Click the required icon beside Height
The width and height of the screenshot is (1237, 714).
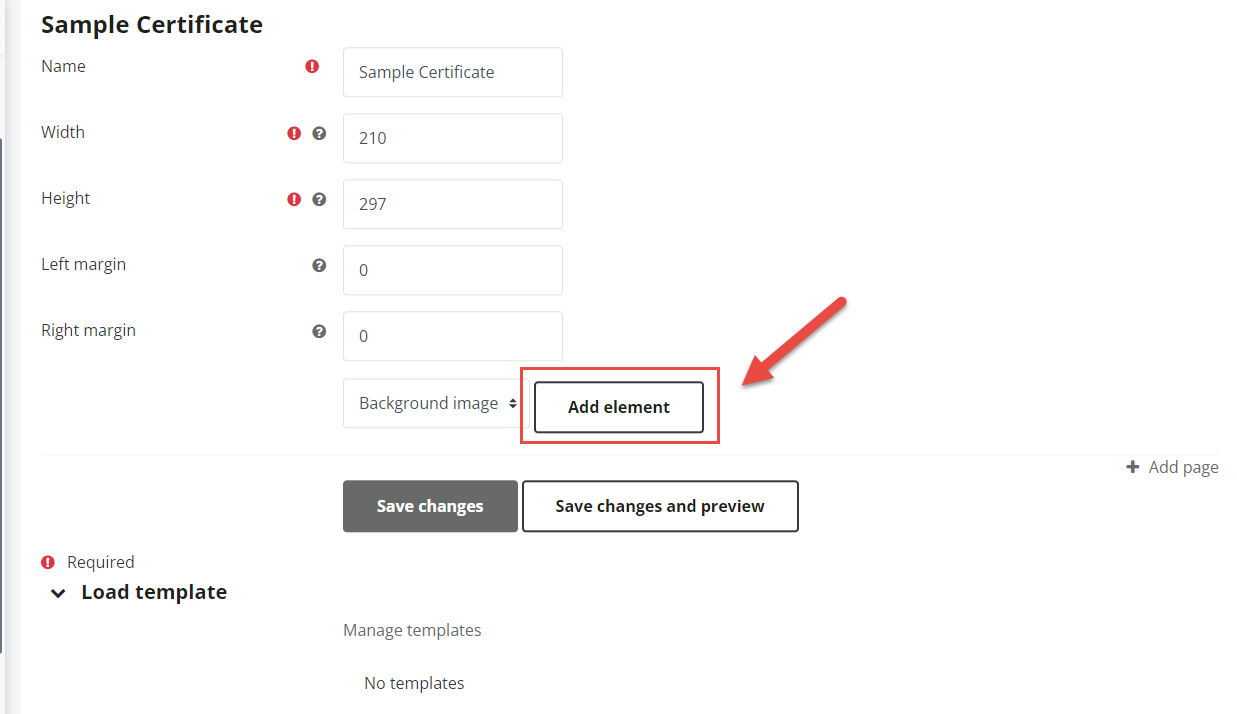[294, 199]
